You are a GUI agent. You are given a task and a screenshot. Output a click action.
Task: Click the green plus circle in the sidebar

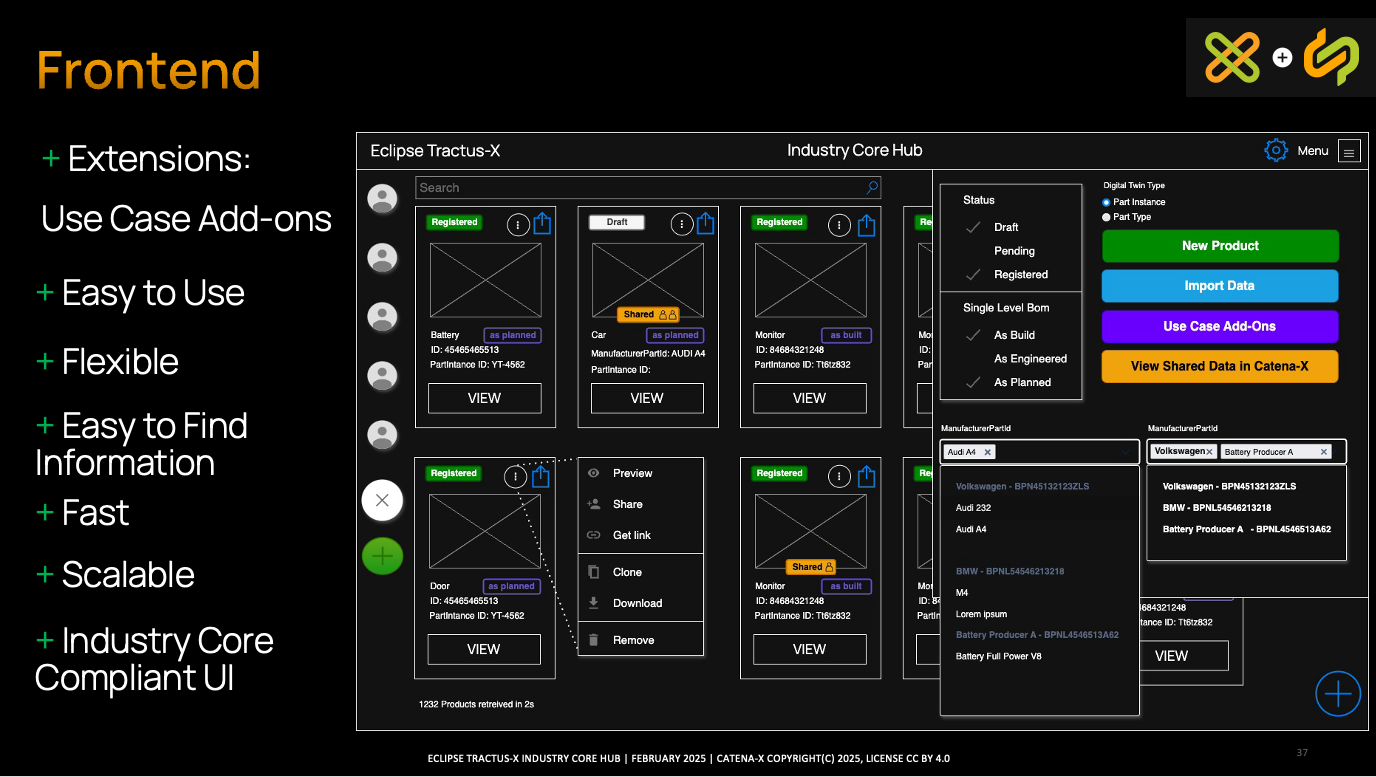coord(382,555)
